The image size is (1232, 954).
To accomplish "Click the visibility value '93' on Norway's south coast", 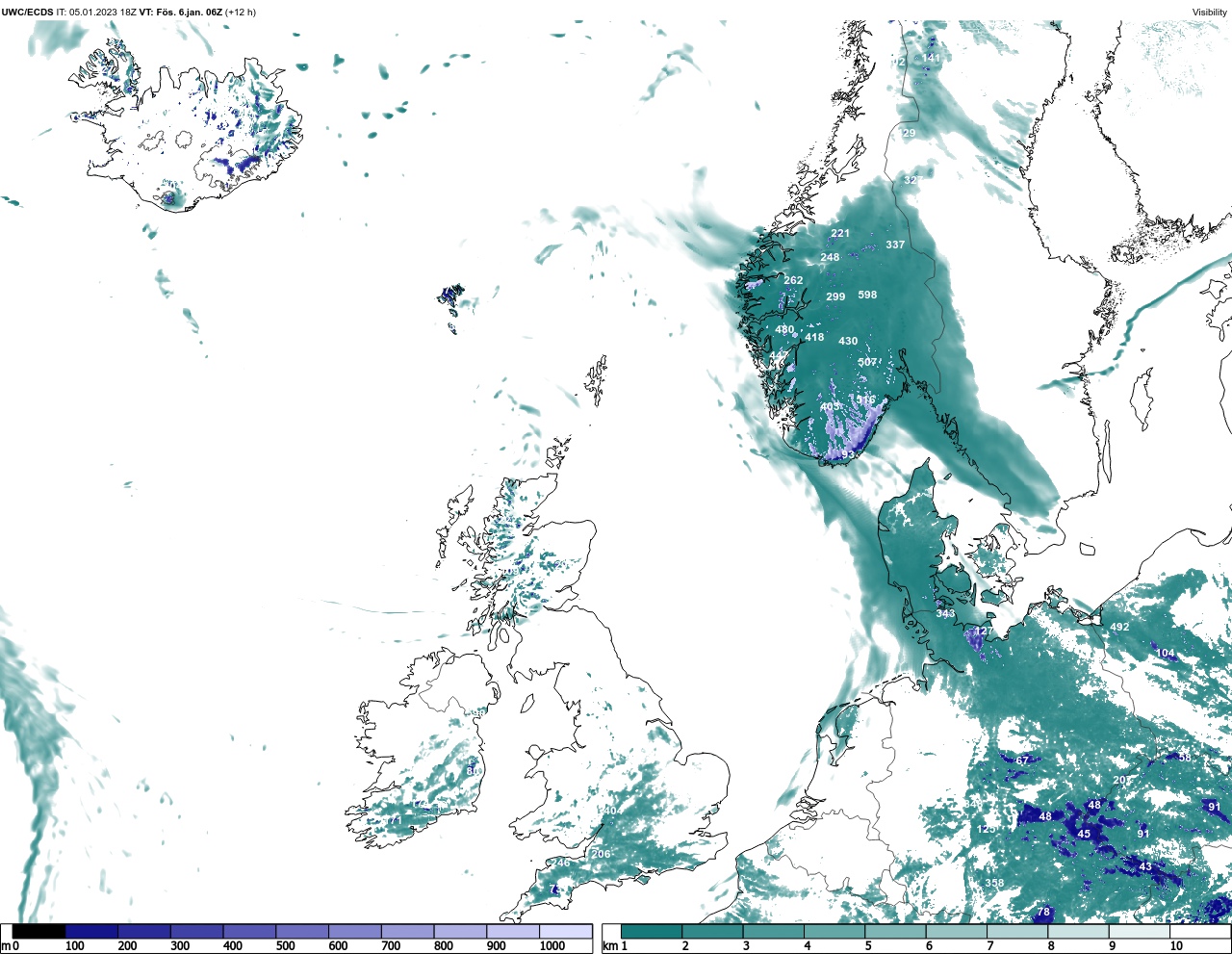I will tap(849, 453).
